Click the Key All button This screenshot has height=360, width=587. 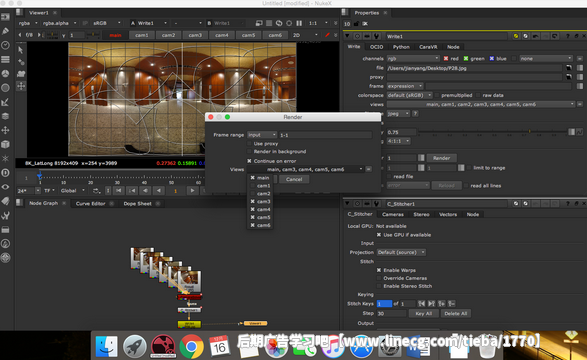tap(423, 314)
